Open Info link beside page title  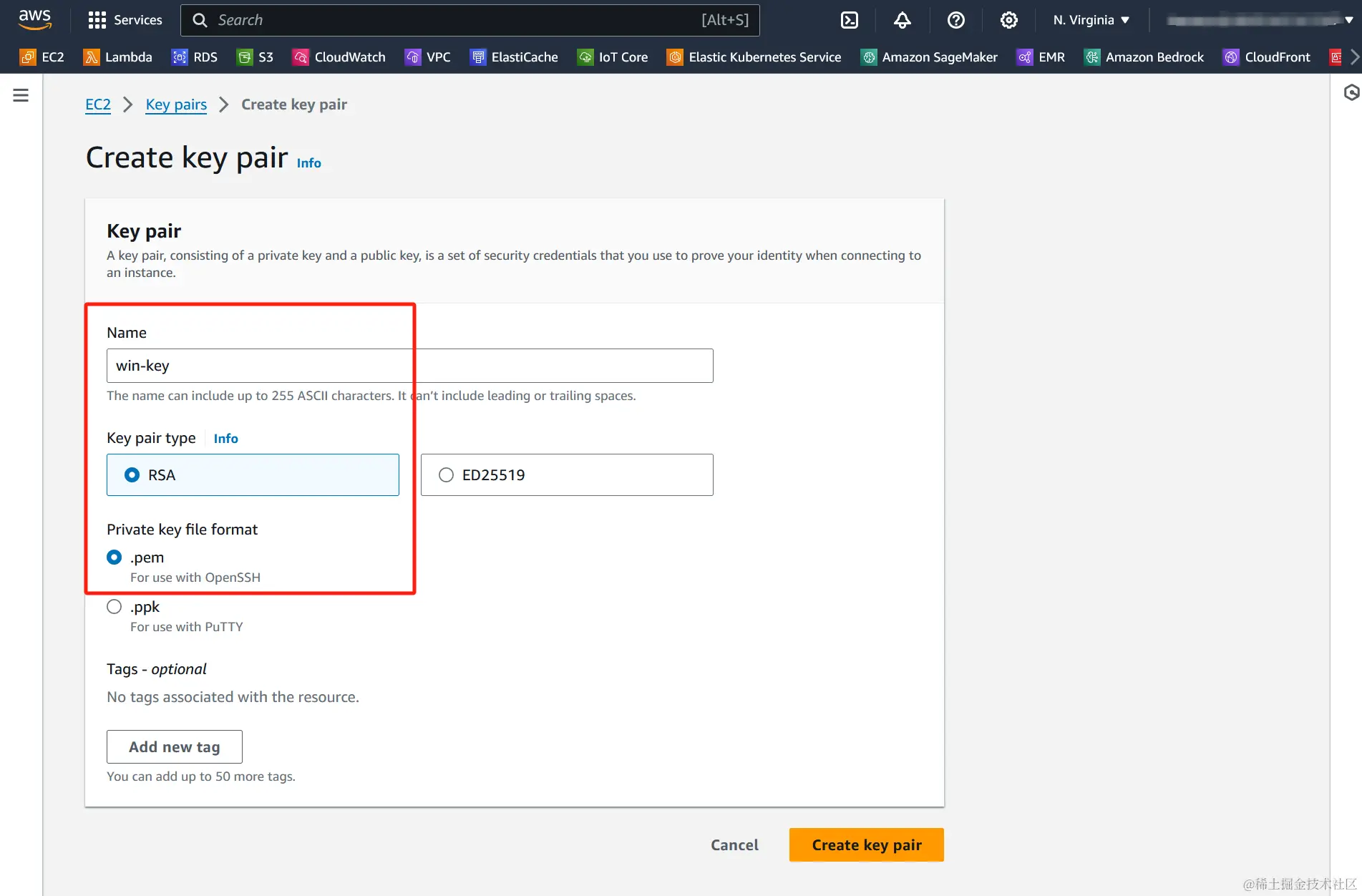click(x=309, y=163)
